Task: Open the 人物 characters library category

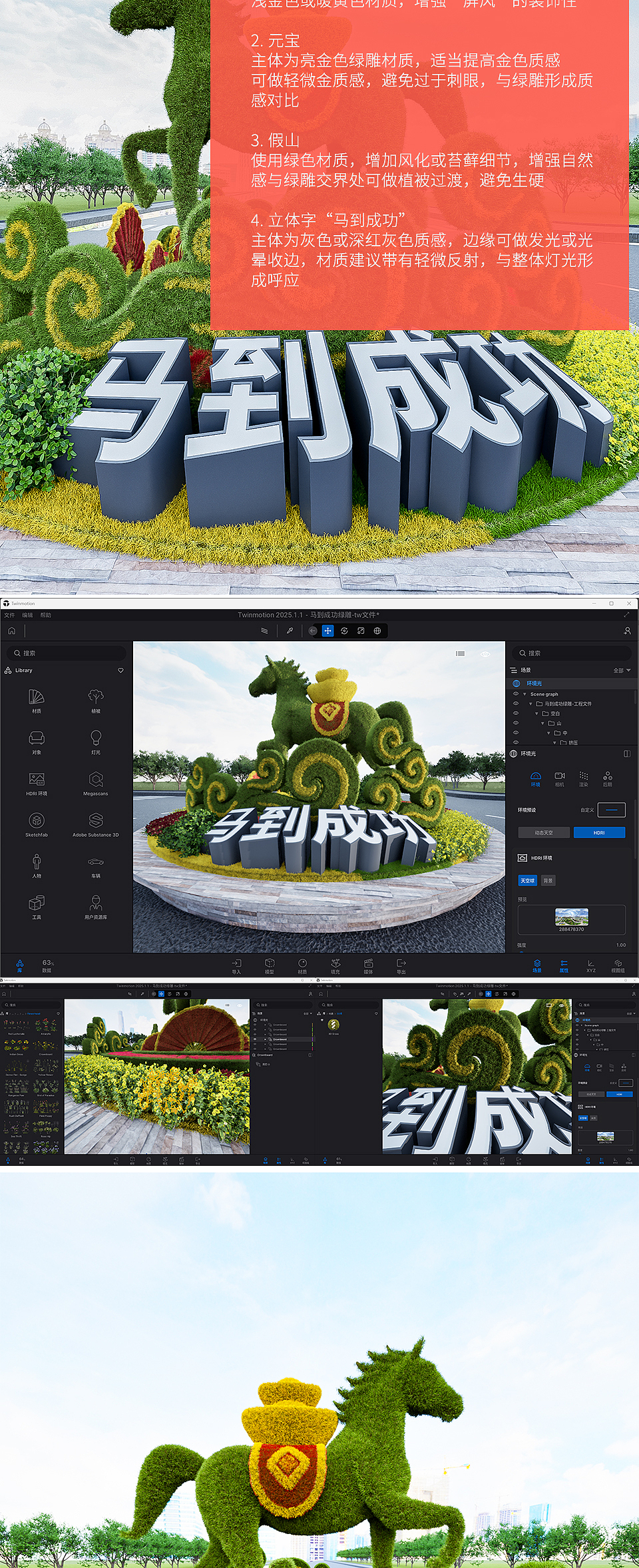Action: (37, 866)
